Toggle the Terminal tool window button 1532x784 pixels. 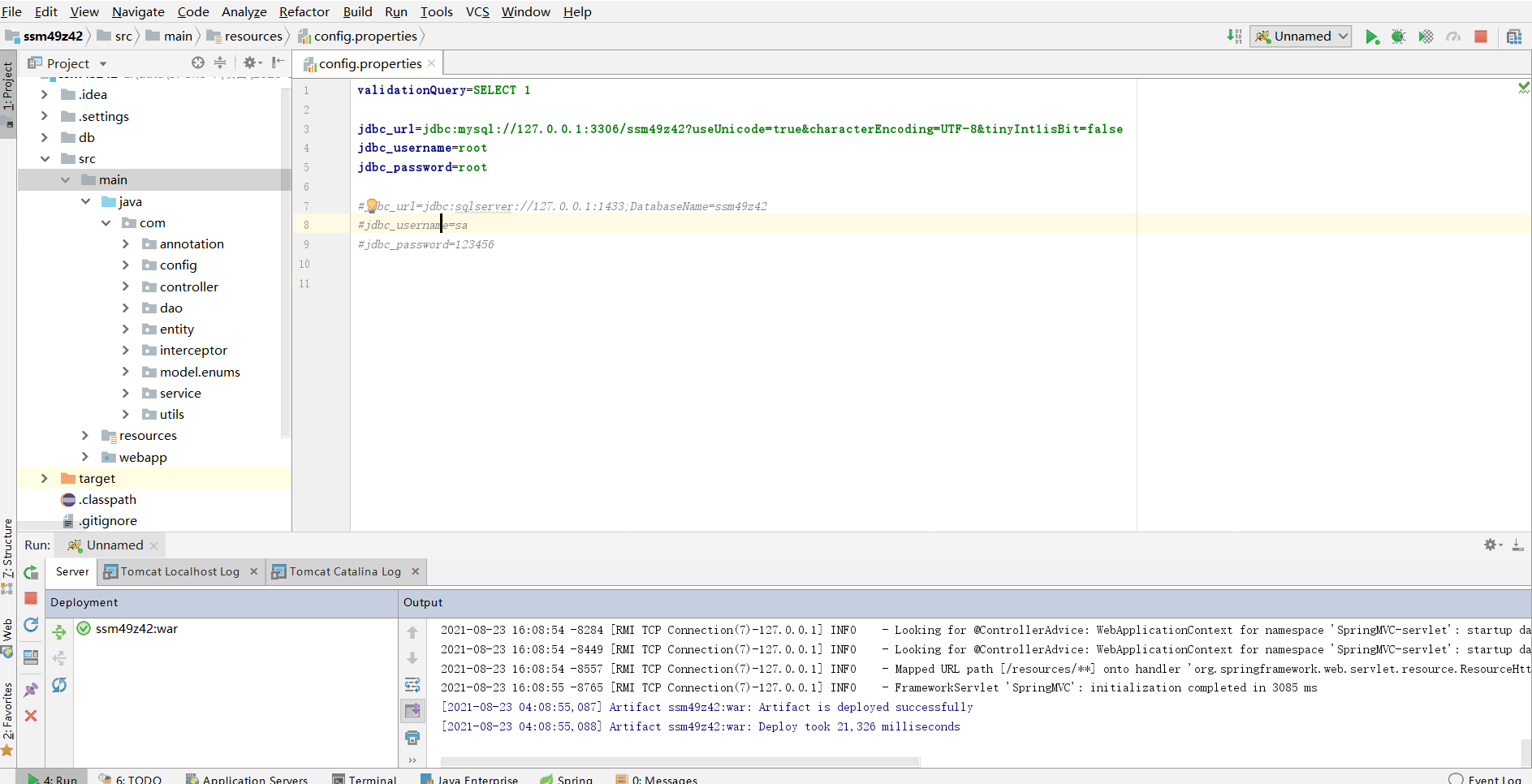[365, 778]
